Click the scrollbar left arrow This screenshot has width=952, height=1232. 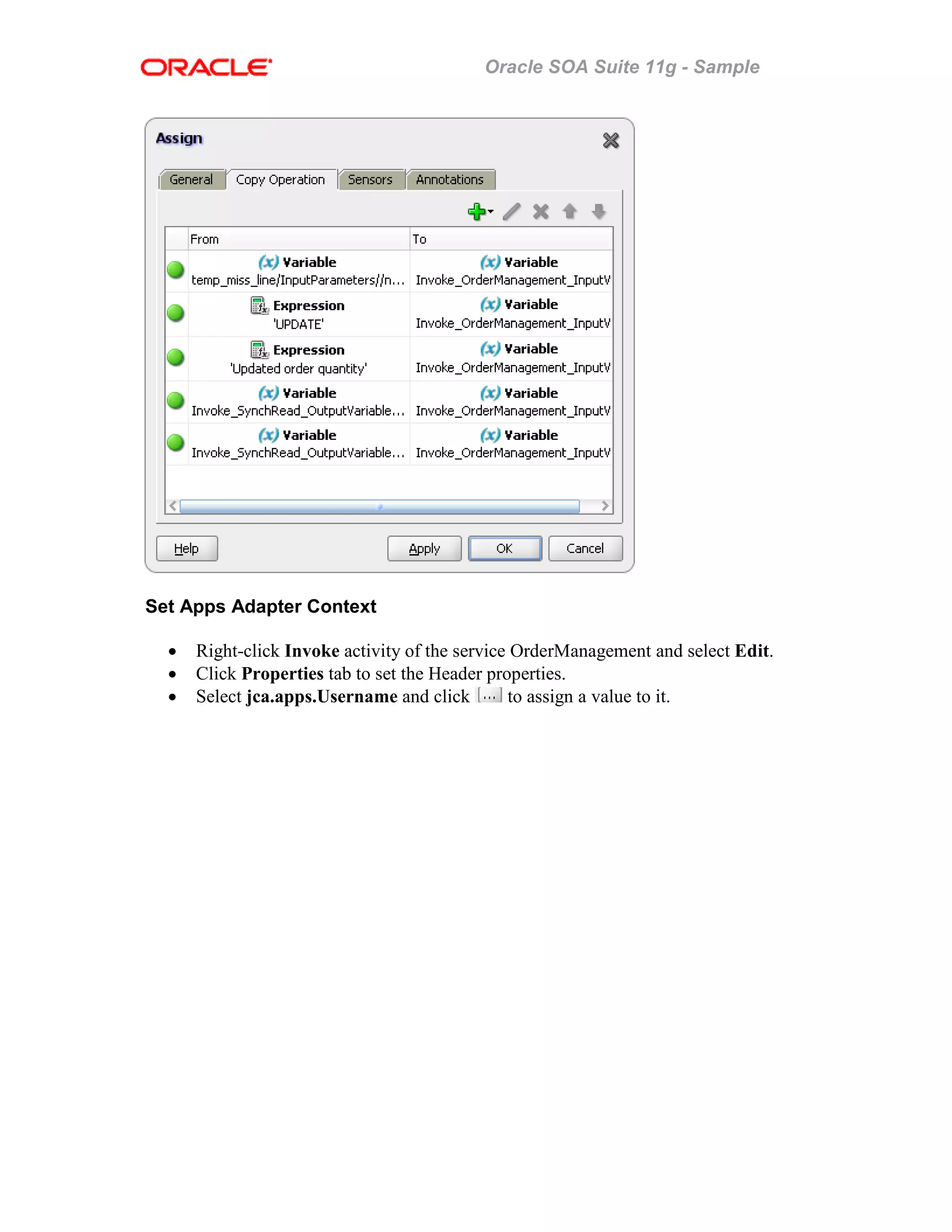click(x=172, y=506)
